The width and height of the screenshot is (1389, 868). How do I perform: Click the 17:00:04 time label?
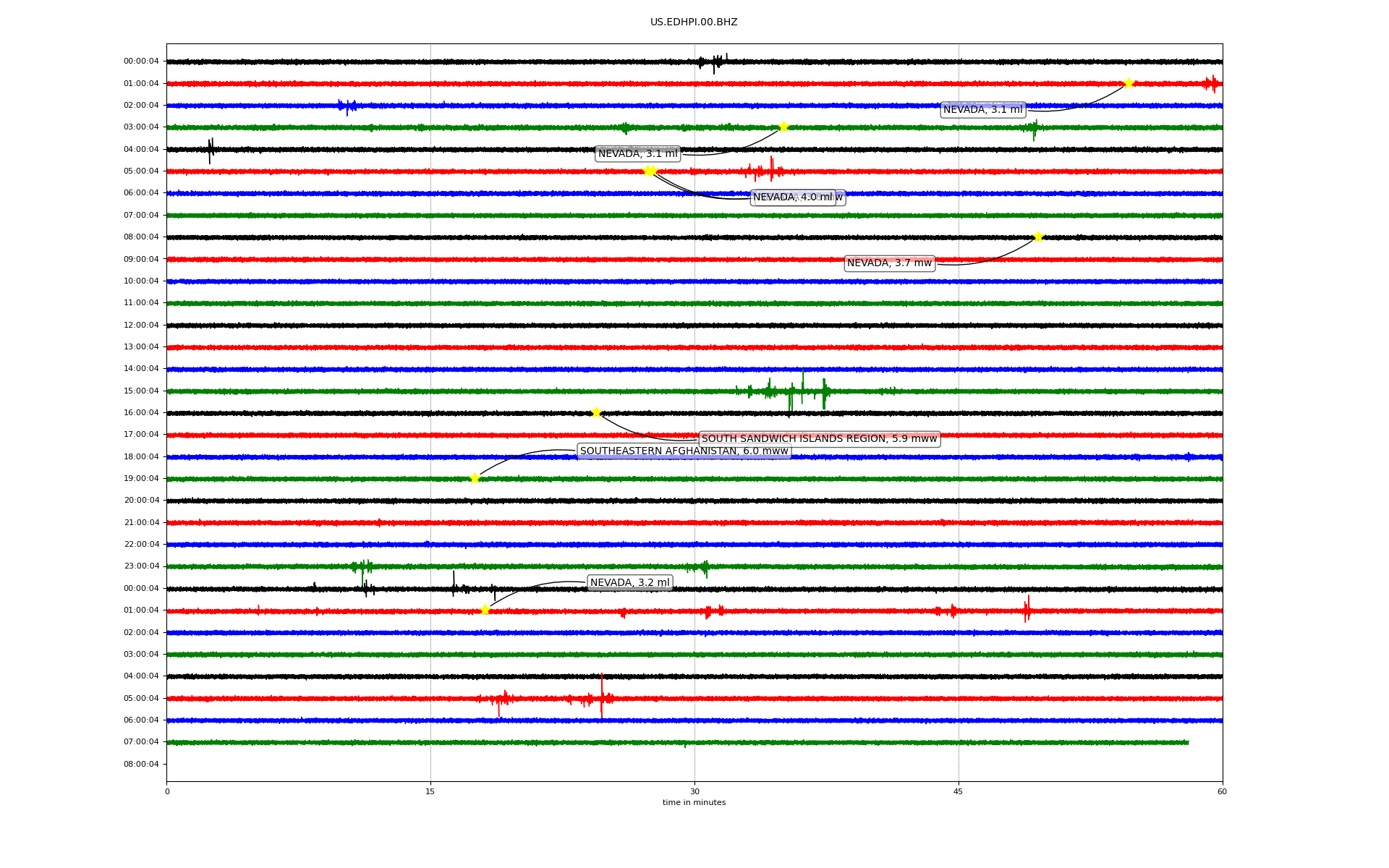click(141, 434)
